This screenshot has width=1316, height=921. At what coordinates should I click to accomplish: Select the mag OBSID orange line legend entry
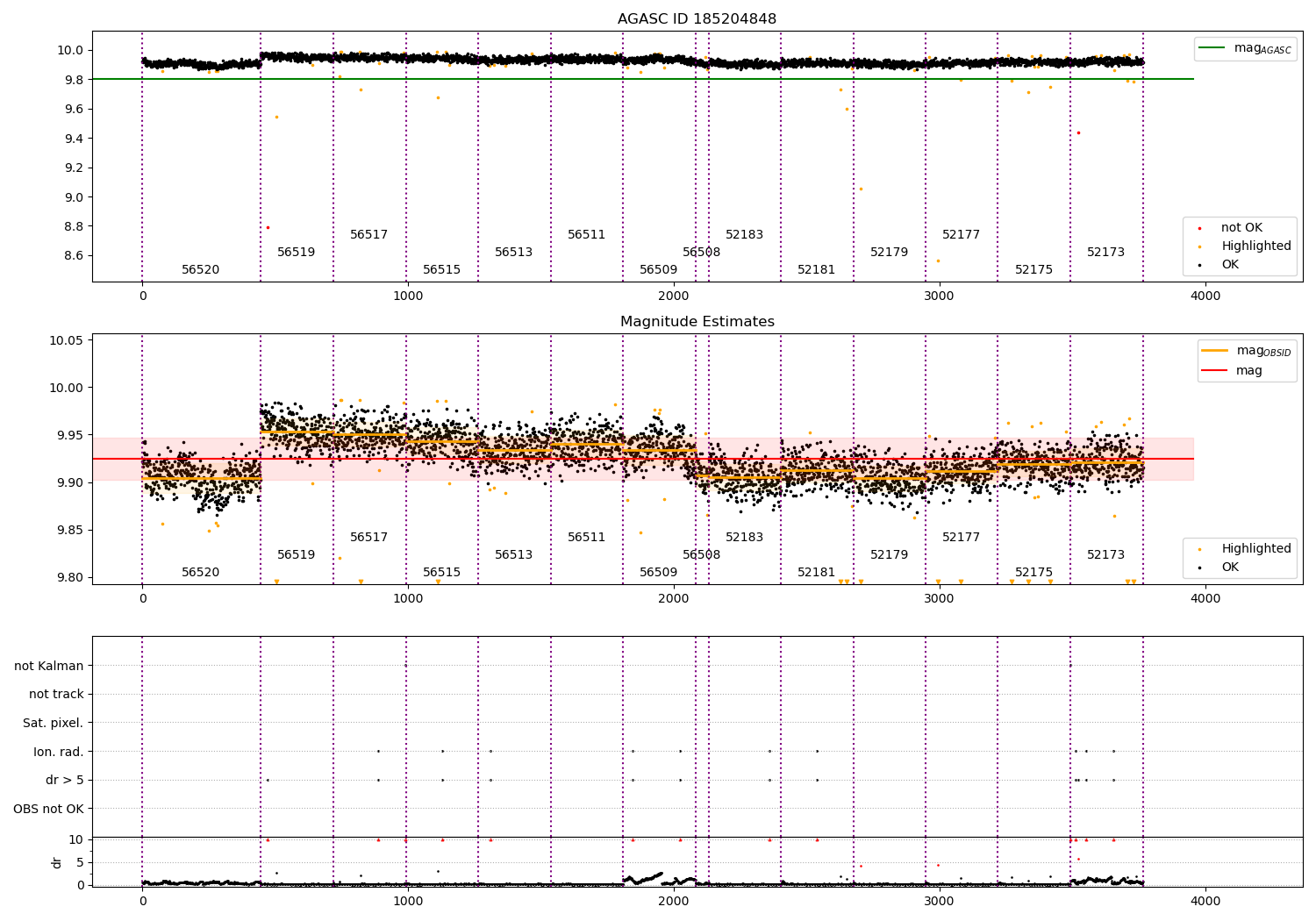1246,351
